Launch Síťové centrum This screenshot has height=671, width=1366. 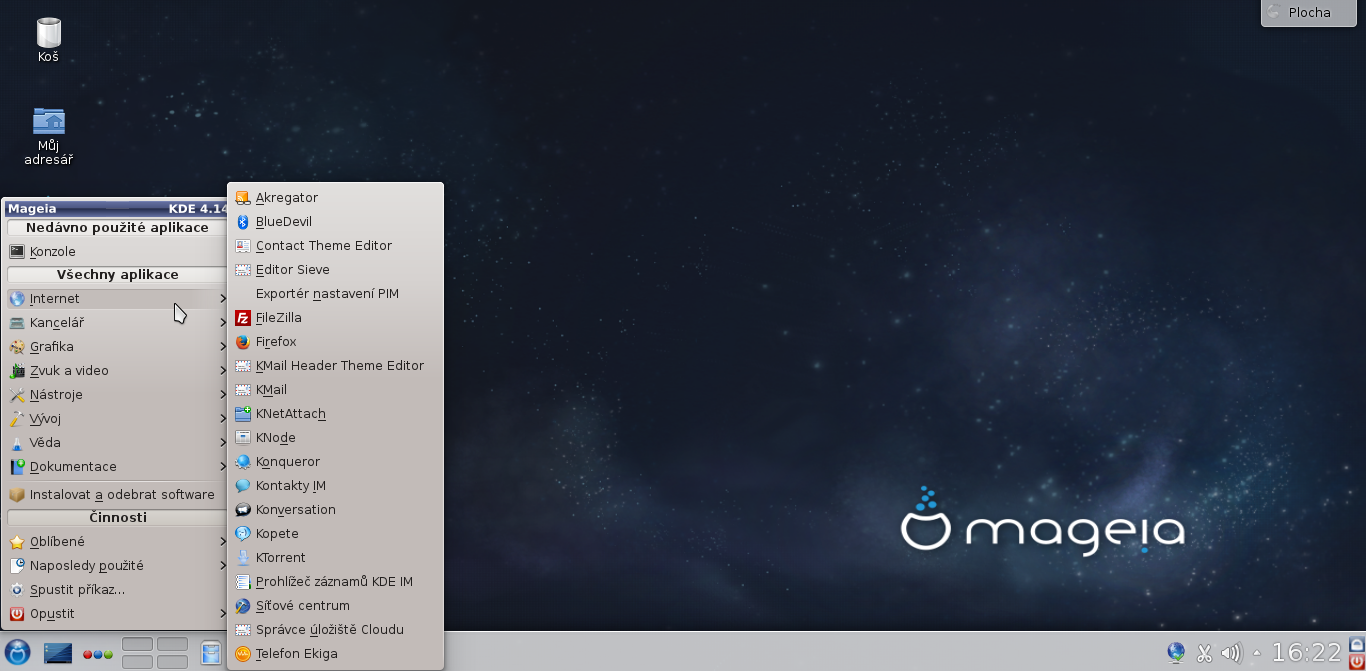point(335,606)
